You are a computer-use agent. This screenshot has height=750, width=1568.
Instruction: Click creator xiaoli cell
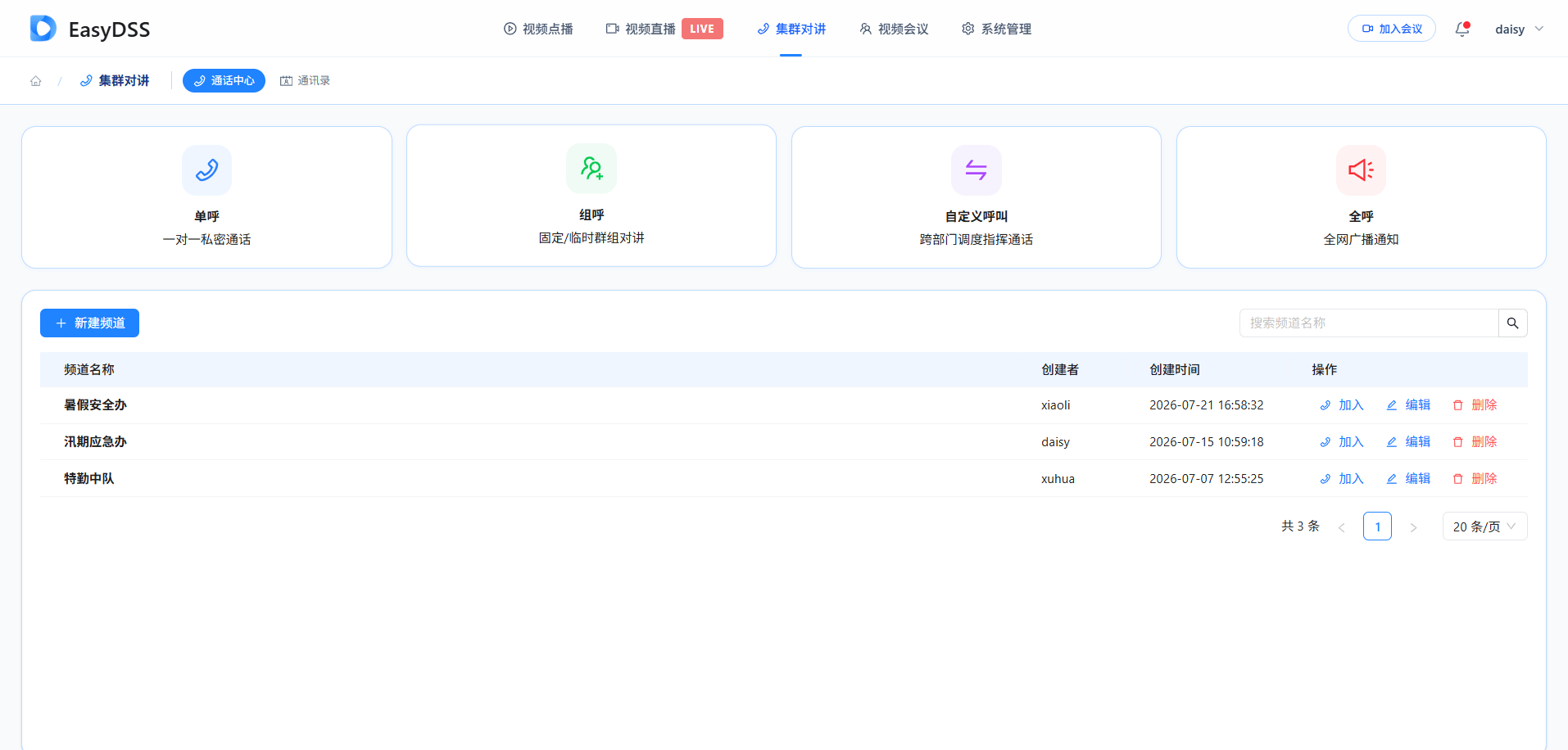coord(1056,405)
